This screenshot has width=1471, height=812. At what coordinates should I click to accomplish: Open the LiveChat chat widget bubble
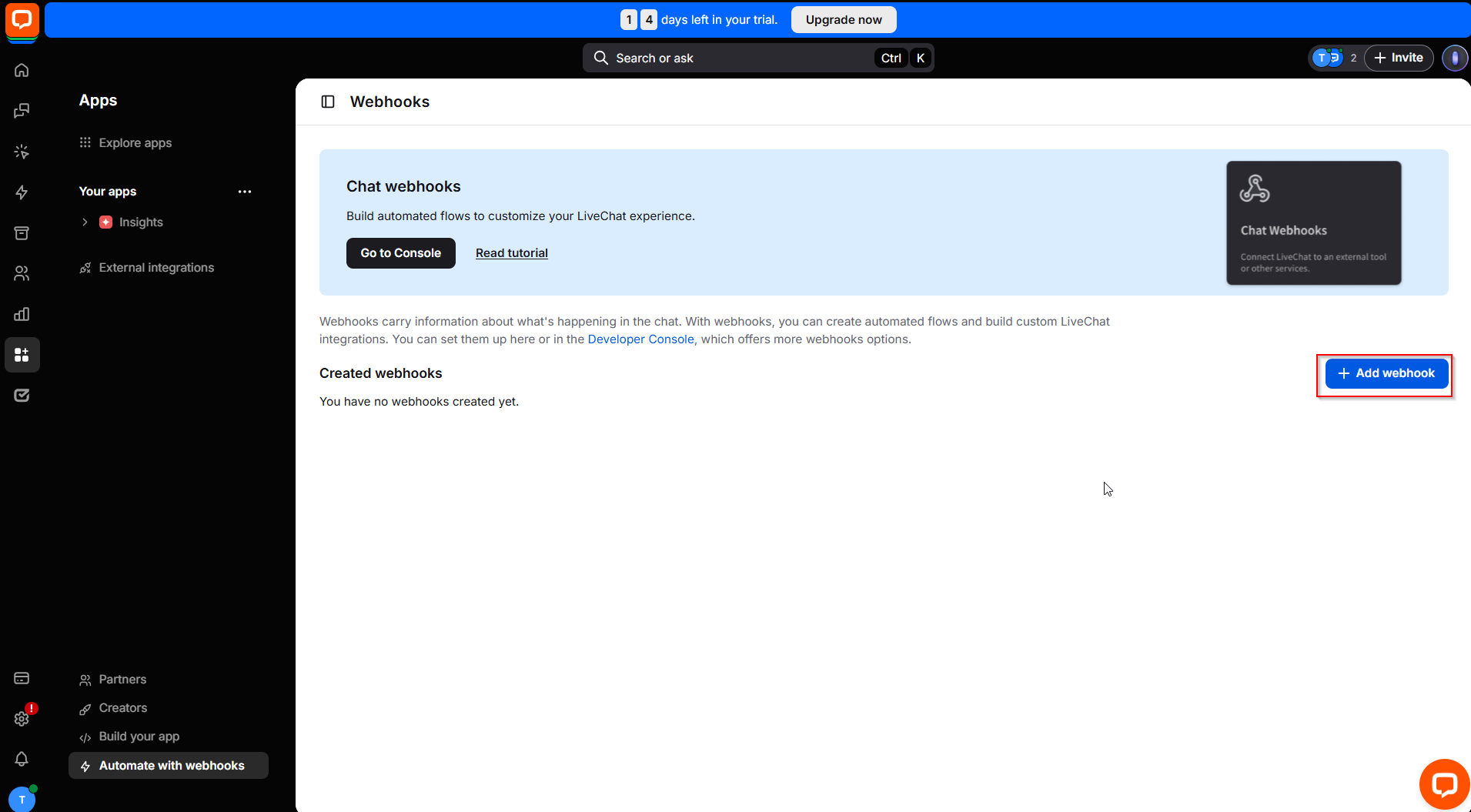1444,784
